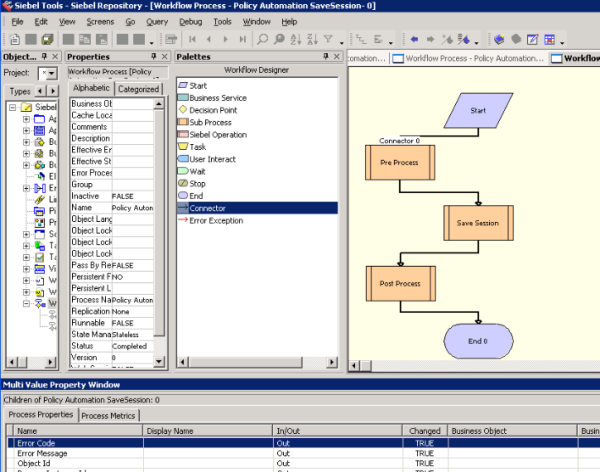Click the blue back arrow icon
The width and height of the screenshot is (600, 472).
click(414, 39)
